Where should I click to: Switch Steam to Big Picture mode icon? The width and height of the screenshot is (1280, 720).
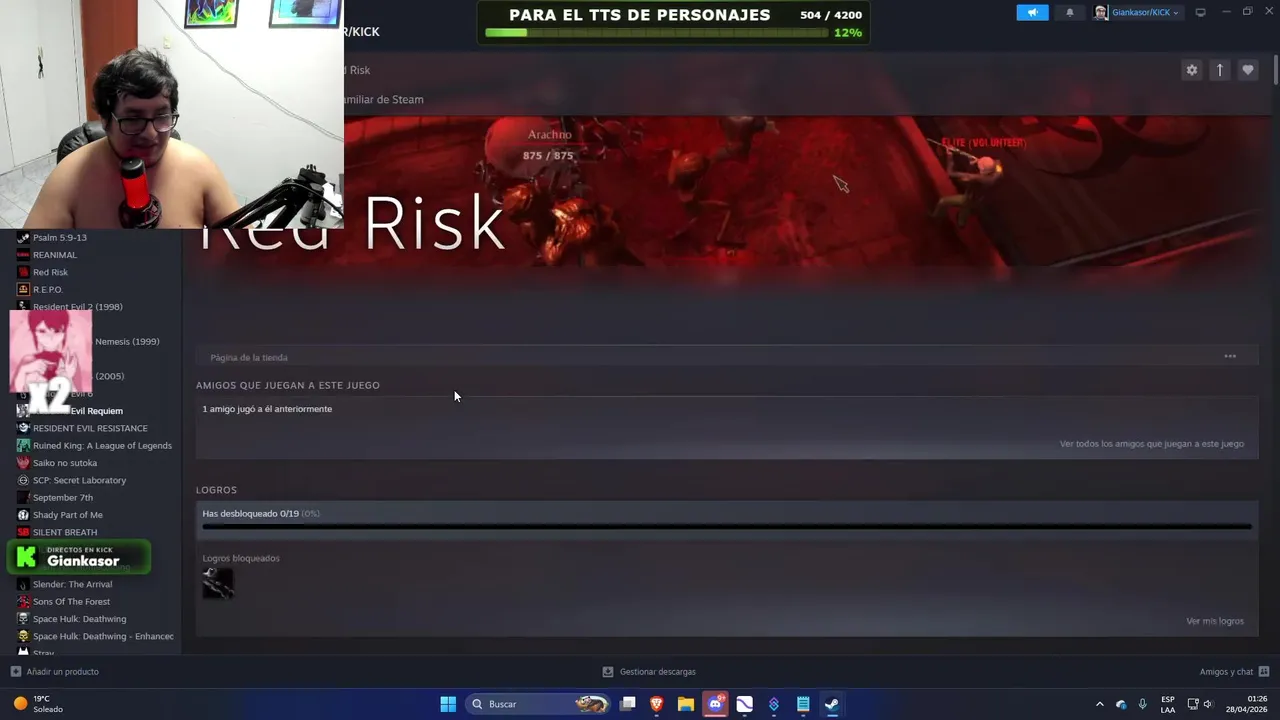pyautogui.click(x=1201, y=12)
